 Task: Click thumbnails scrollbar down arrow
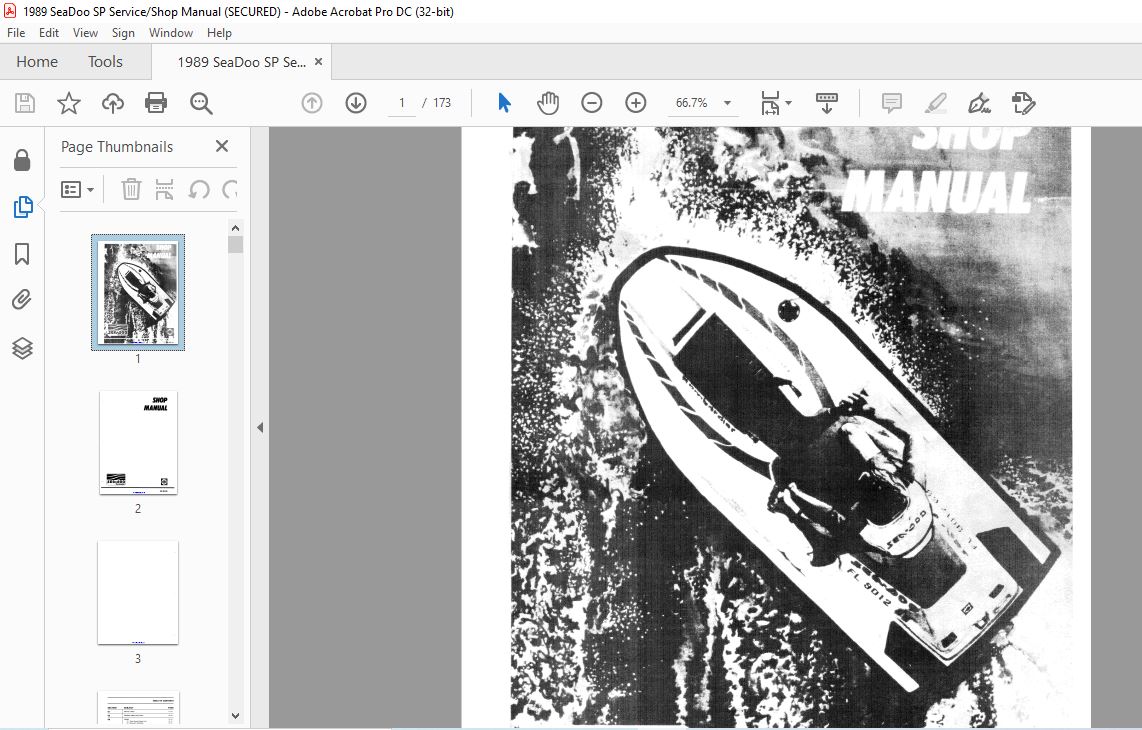pos(235,716)
